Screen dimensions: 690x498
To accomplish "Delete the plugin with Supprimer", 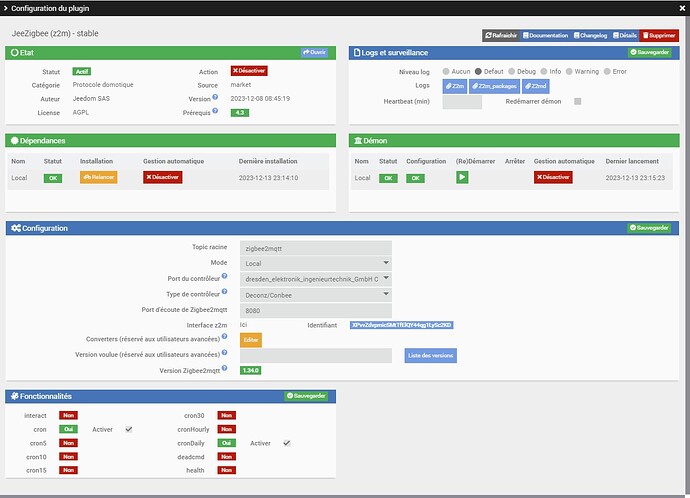I will coord(659,36).
